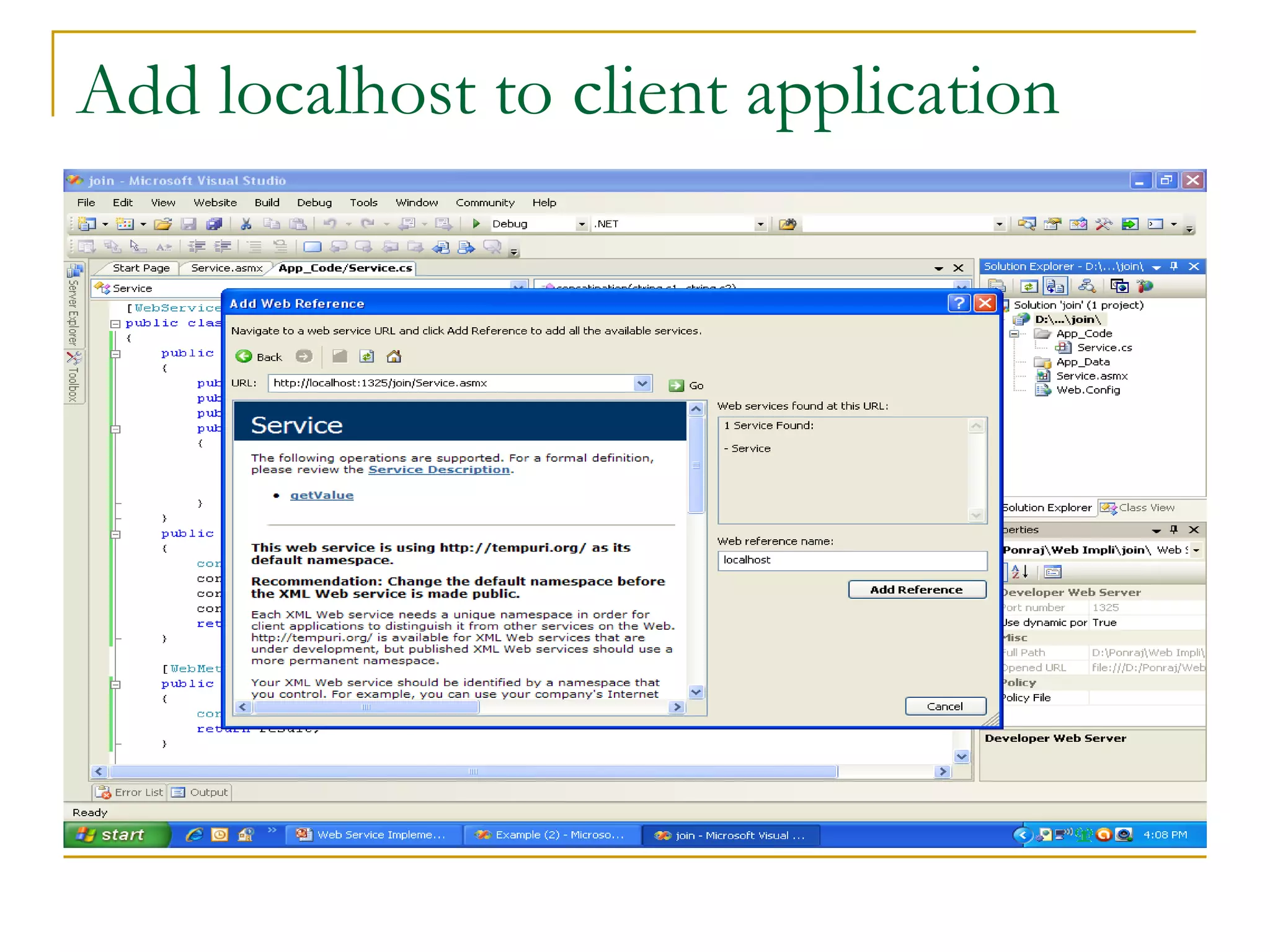Screen dimensions: 1270x952
Task: Click the Increase Indent icon
Action: point(223,247)
